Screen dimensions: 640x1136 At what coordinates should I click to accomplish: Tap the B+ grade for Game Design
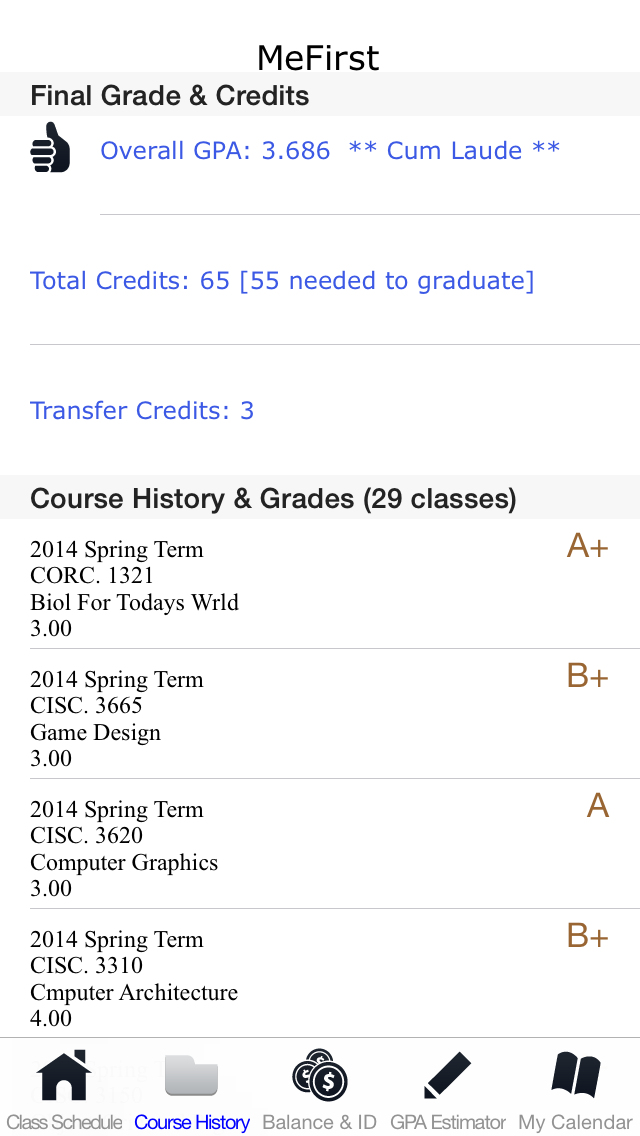[x=587, y=676]
